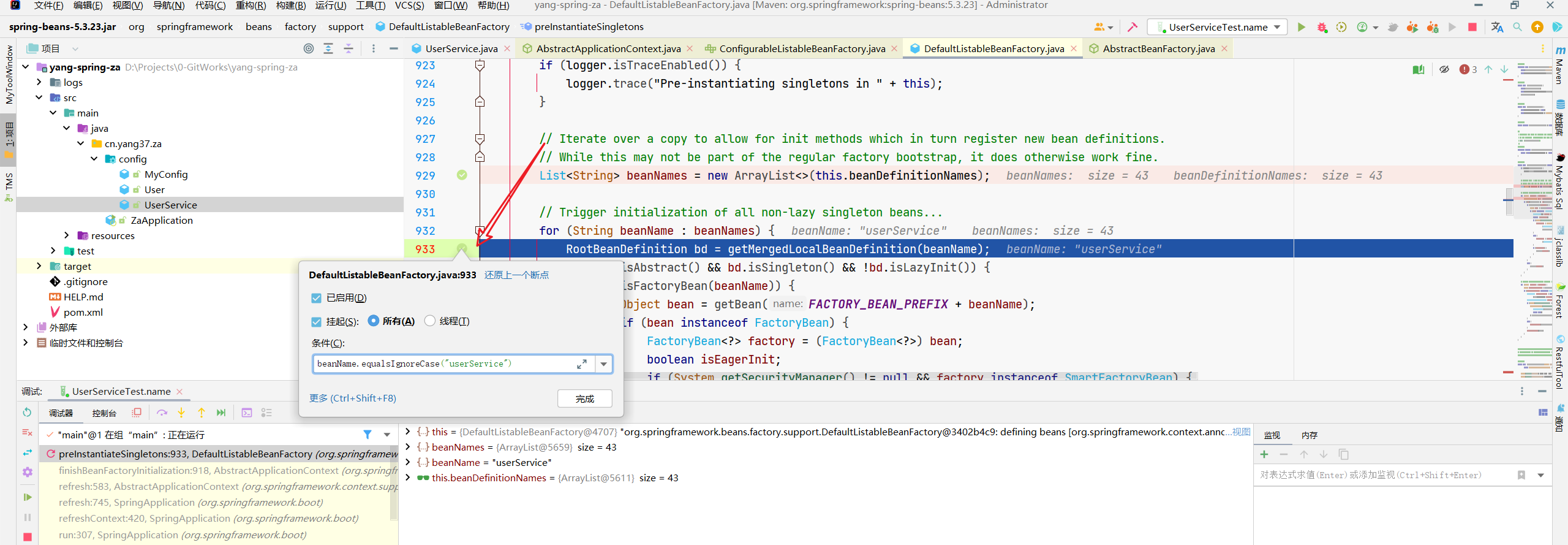Click the Step Over icon in the debugger
The image size is (1568, 545).
162,413
